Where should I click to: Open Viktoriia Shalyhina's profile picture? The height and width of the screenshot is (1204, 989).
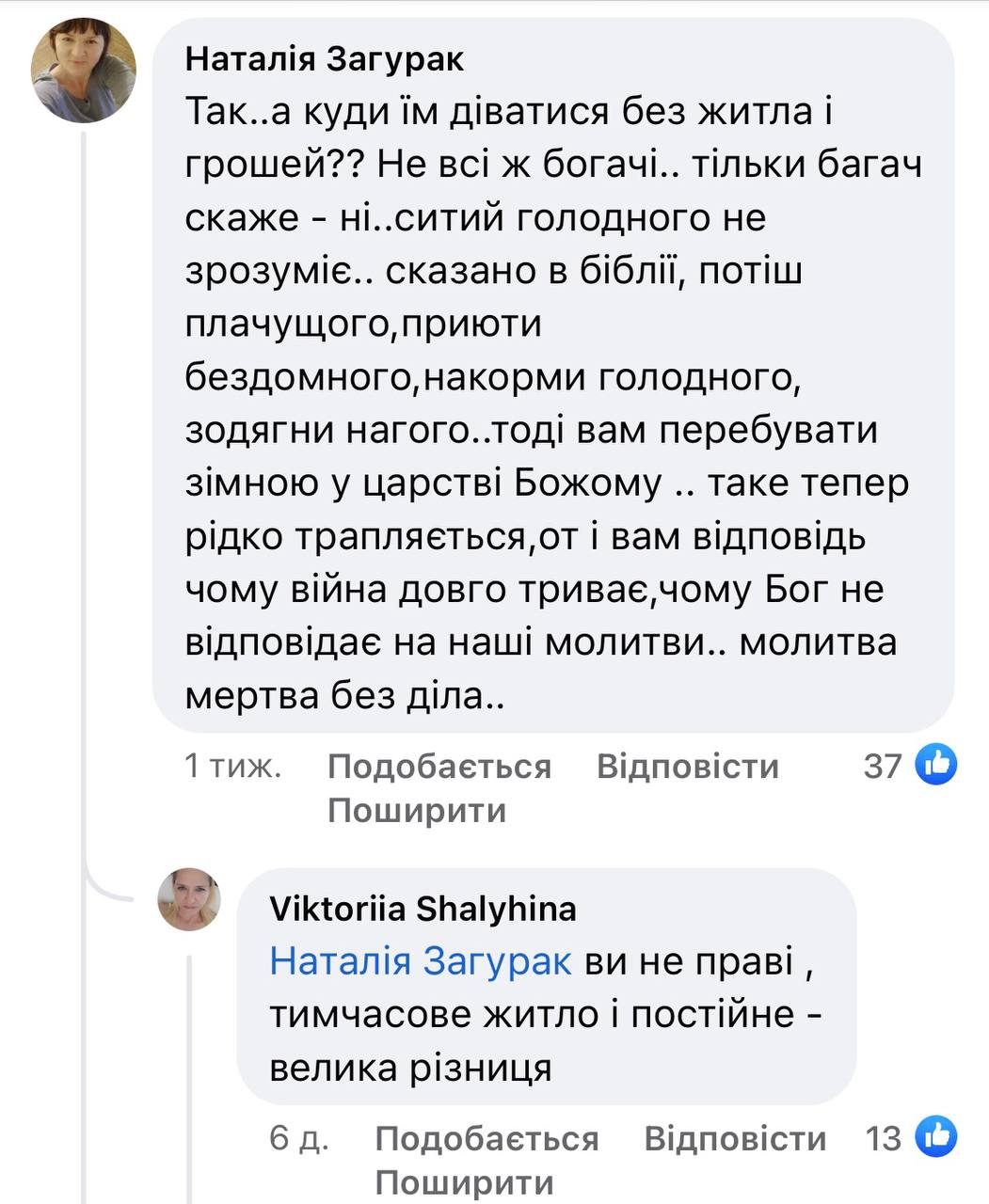[x=189, y=899]
